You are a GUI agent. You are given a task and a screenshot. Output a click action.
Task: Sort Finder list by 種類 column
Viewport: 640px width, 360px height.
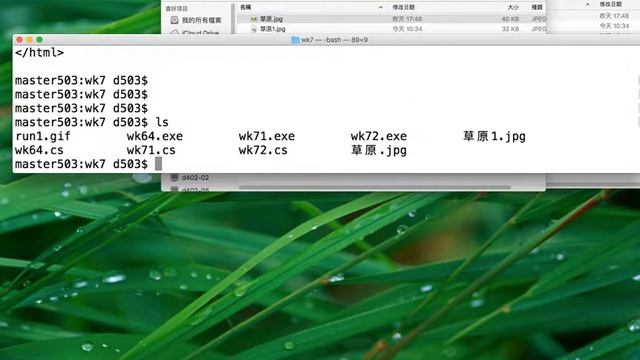[x=537, y=7]
